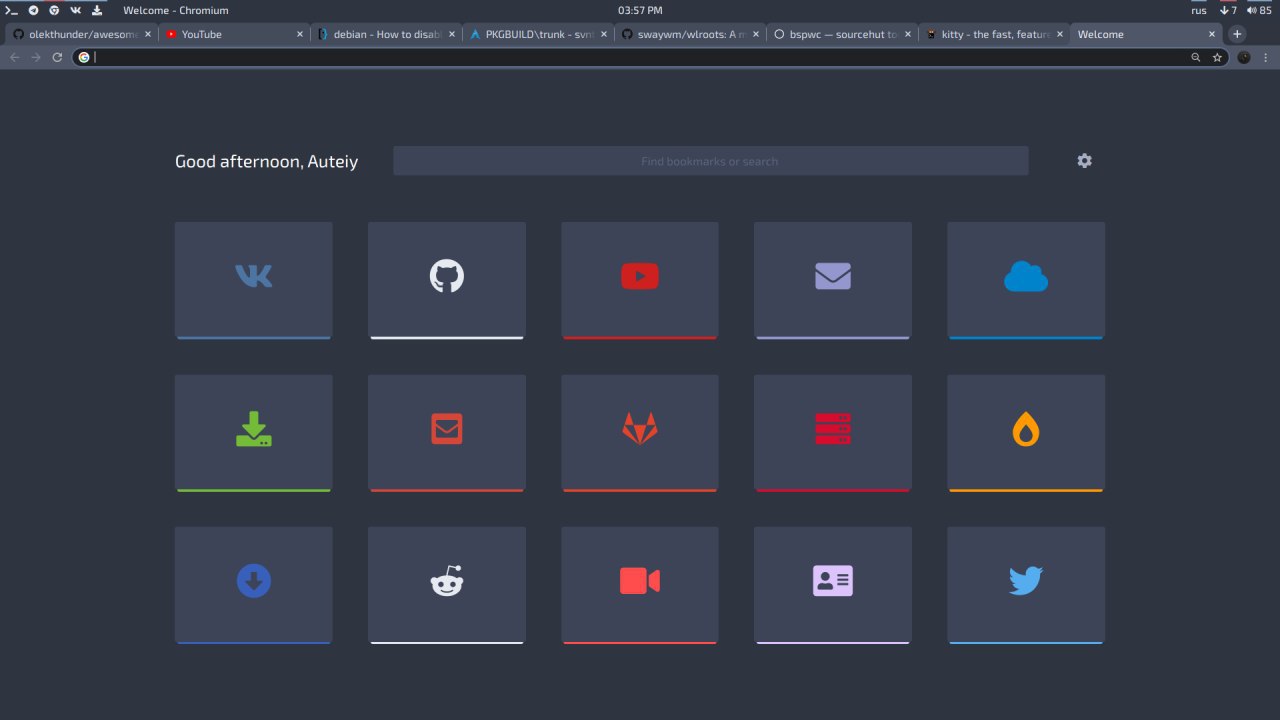The height and width of the screenshot is (720, 1280).
Task: Switch to olekthunder/awesome tab
Action: pyautogui.click(x=82, y=34)
